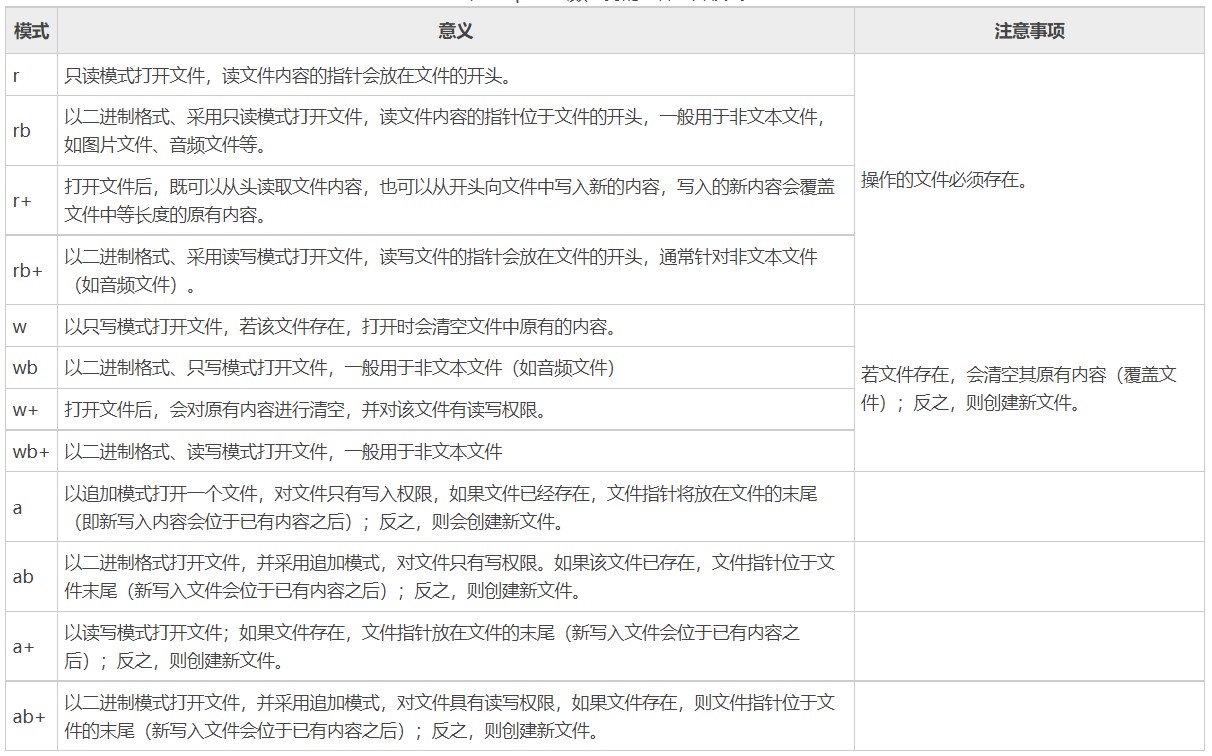Click the wb mode cell

(x=25, y=368)
